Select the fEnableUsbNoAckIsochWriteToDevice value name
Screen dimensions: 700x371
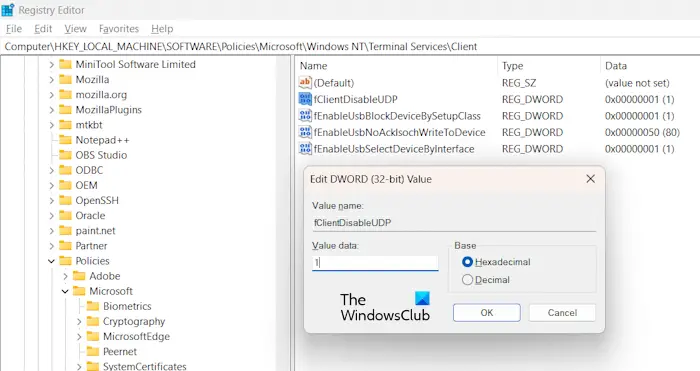click(399, 133)
